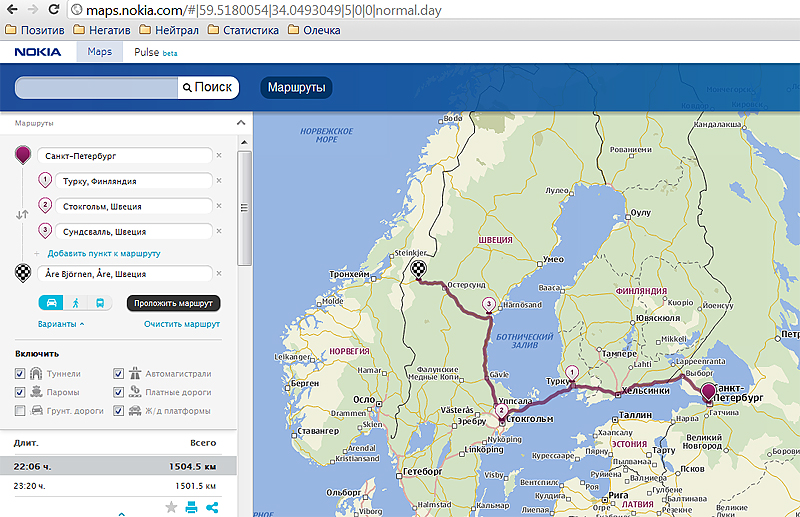Uncheck the Туннели checkbox
The image size is (800, 517).
point(21,373)
